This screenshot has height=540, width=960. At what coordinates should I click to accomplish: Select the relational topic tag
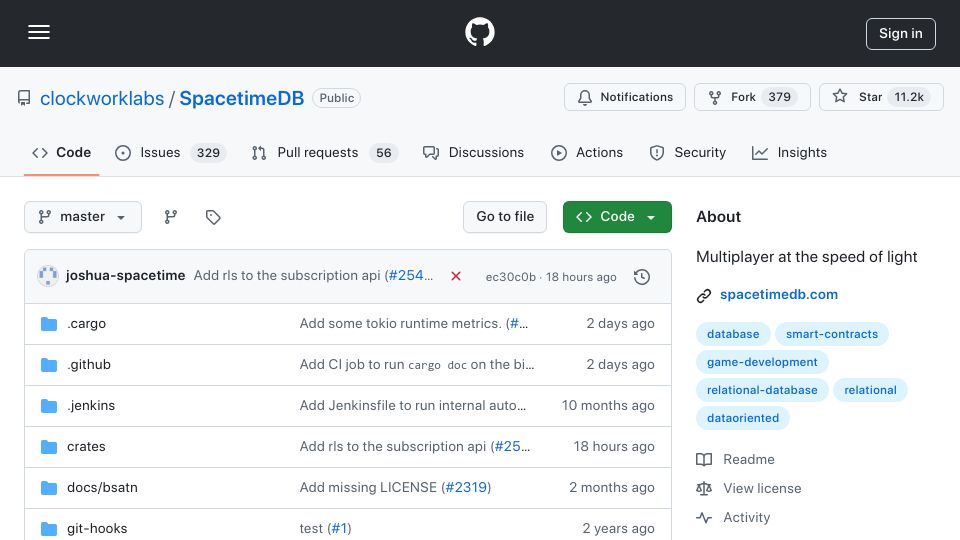(x=870, y=391)
